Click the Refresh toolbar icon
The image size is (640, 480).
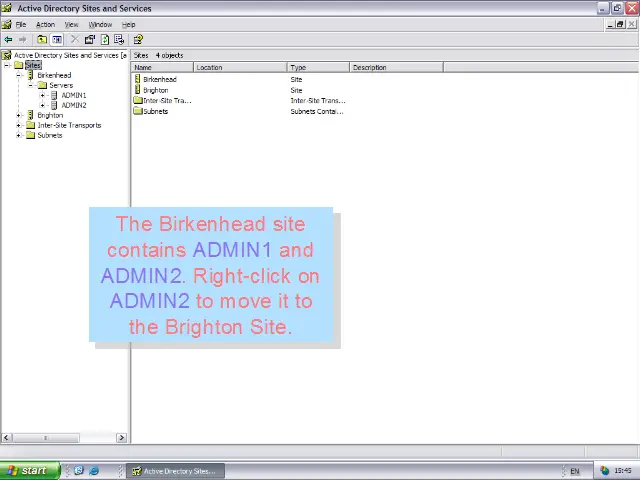pyautogui.click(x=104, y=40)
